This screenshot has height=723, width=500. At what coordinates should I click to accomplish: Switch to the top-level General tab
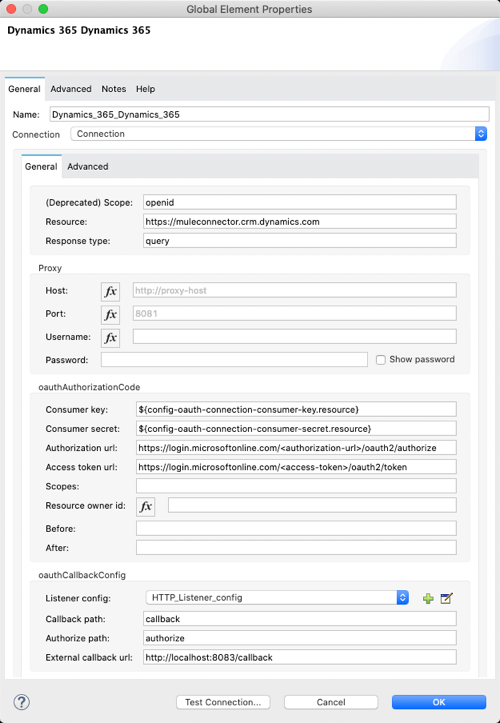(24, 89)
